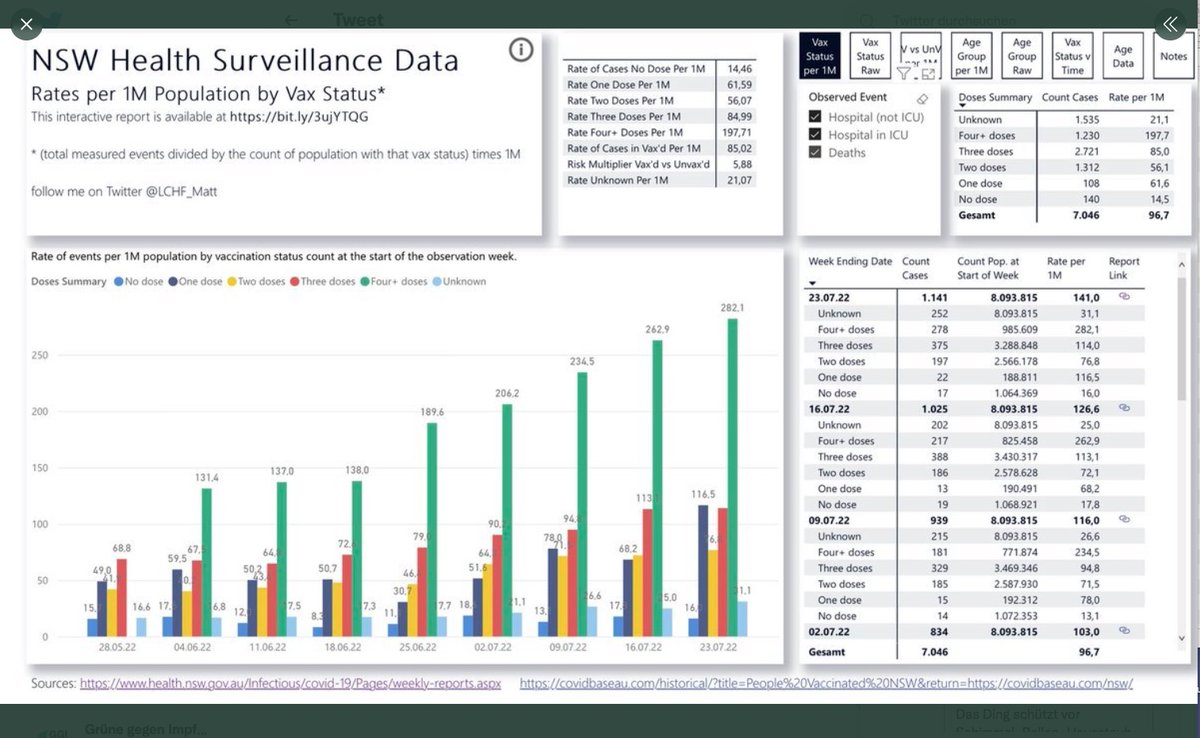This screenshot has width=1200, height=738.
Task: Open the health.nsw.gov.au weekly reports source link
Action: (x=290, y=684)
